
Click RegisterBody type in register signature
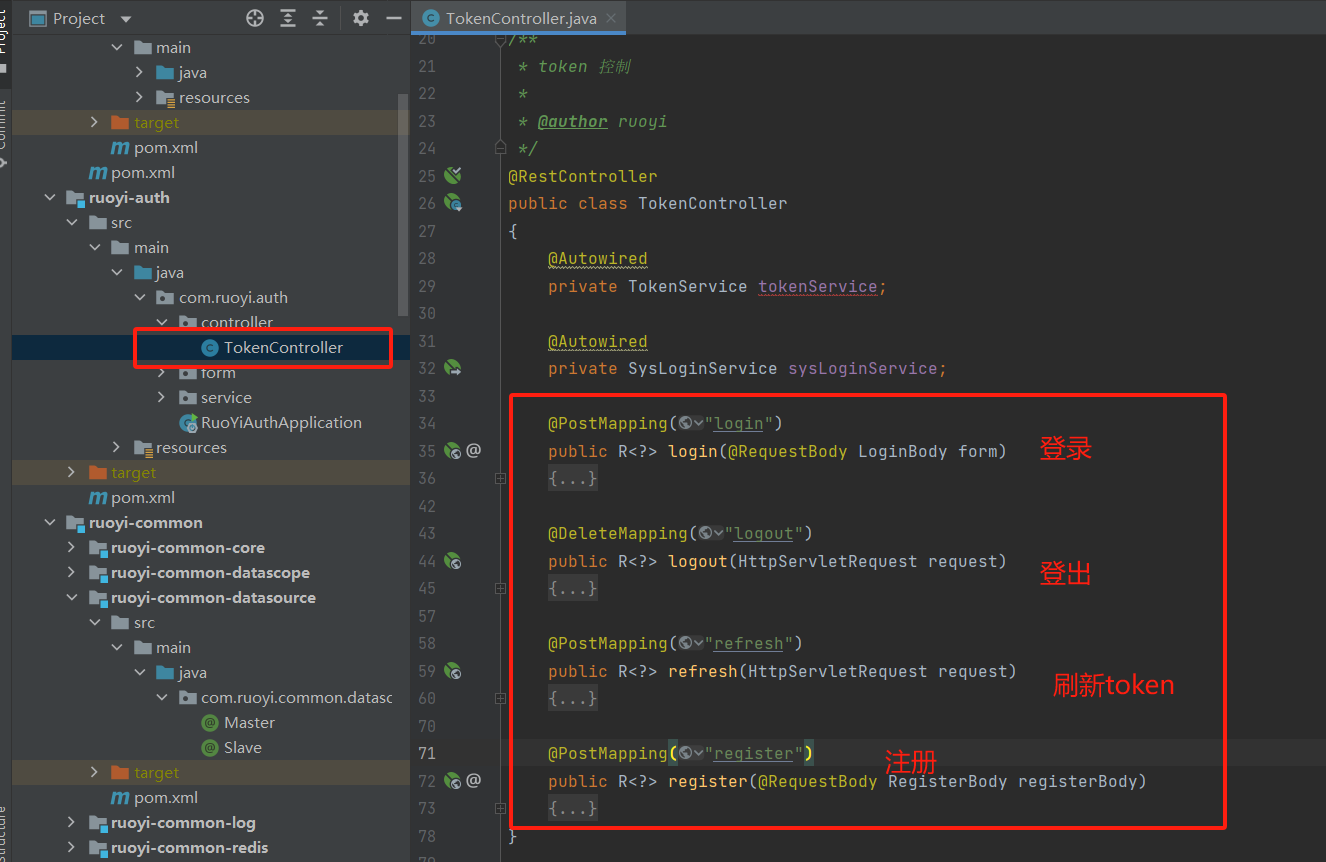coord(948,781)
